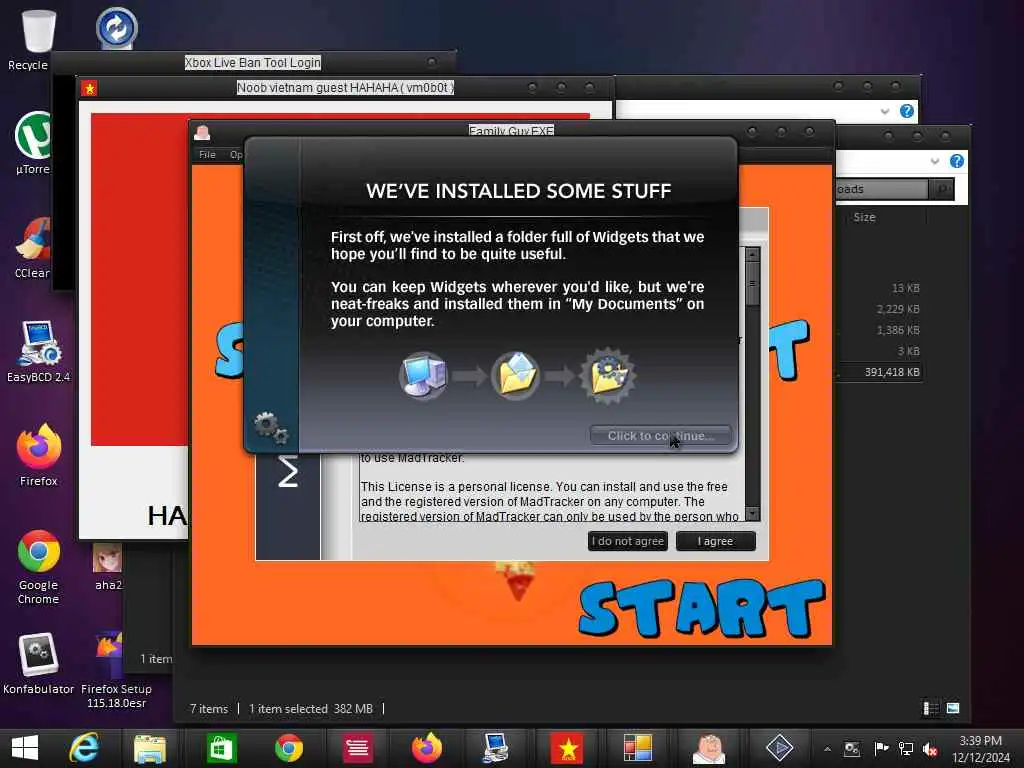Switch to Chrome in the taskbar
Image resolution: width=1024 pixels, height=768 pixels.
tap(289, 748)
